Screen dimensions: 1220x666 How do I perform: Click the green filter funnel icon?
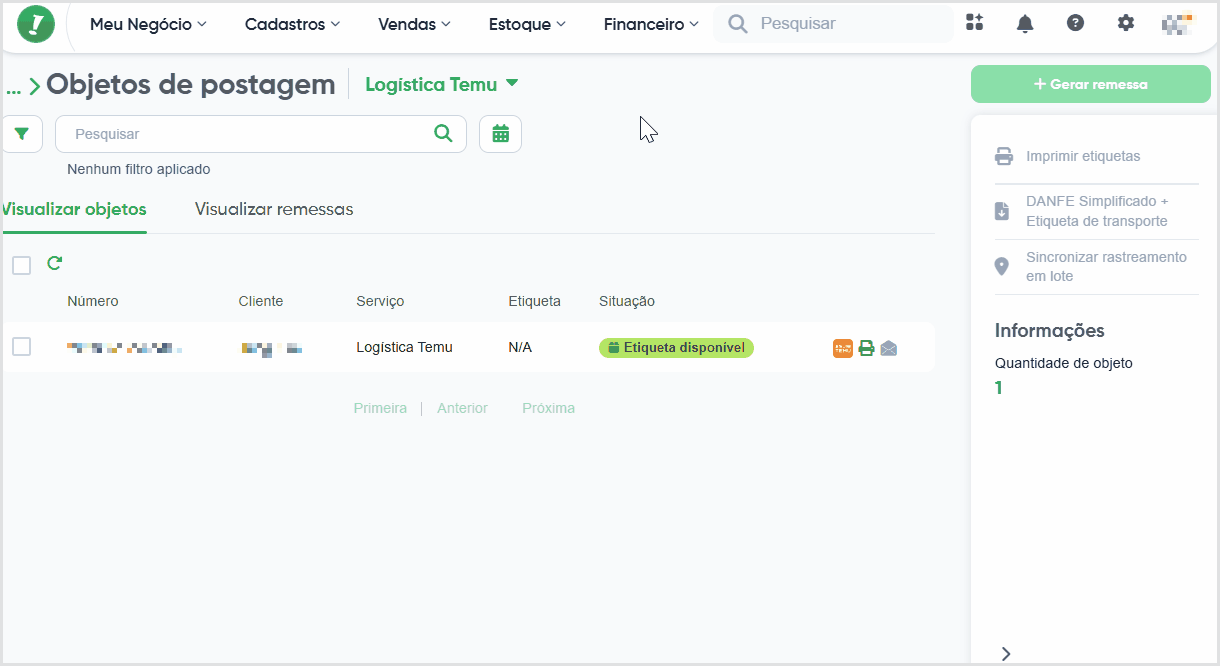(x=22, y=134)
